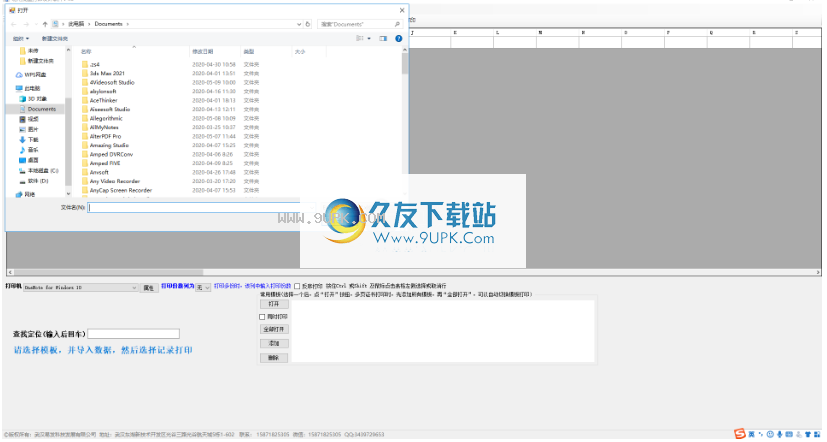Open 3ds Max 2021 folder icon
This screenshot has width=827, height=442.
(x=85, y=73)
